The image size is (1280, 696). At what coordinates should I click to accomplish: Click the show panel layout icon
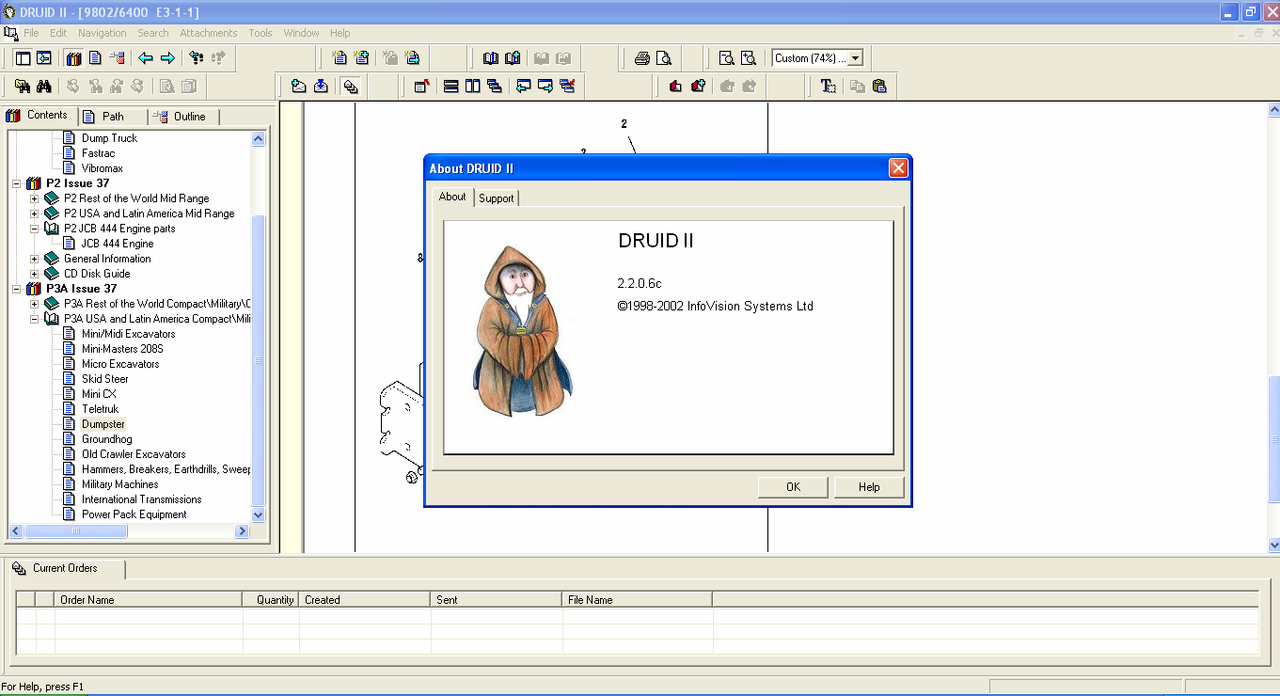22,58
